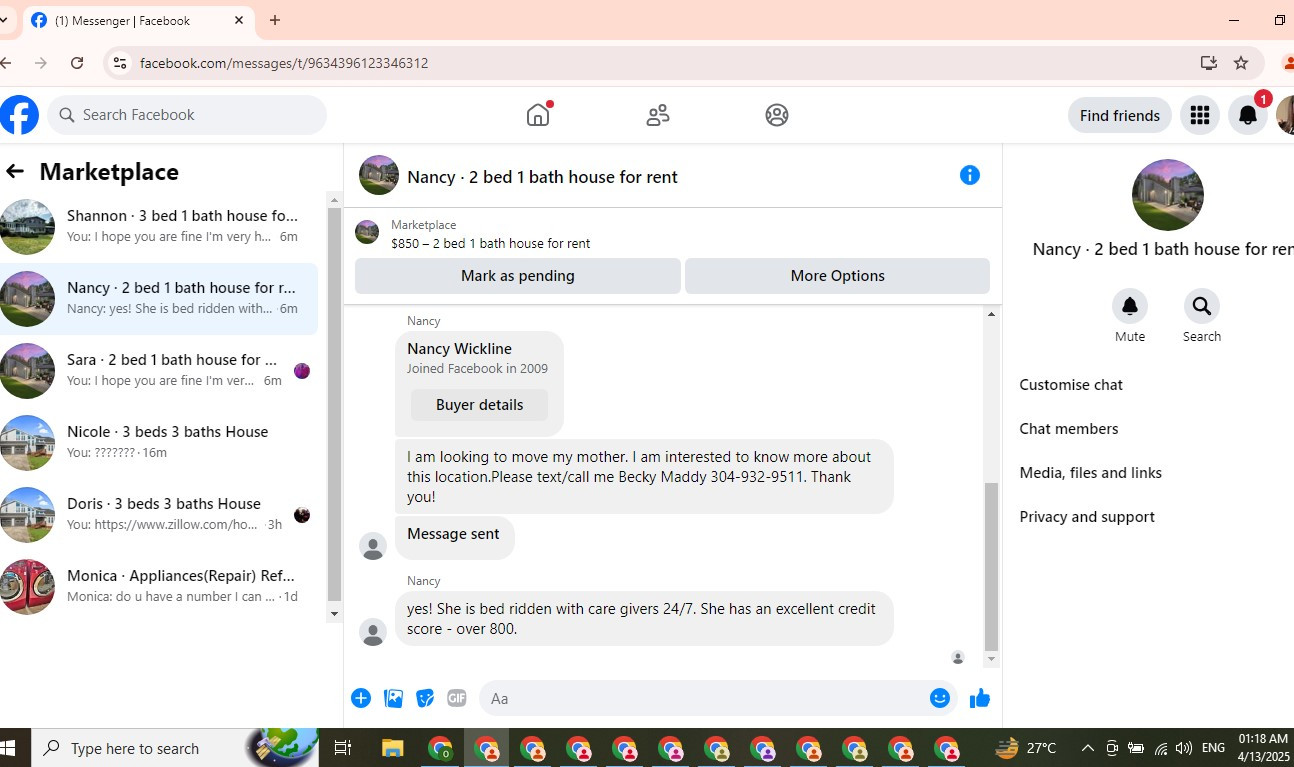Image resolution: width=1294 pixels, height=767 pixels.
Task: Click Find friends button
Action: click(1120, 115)
